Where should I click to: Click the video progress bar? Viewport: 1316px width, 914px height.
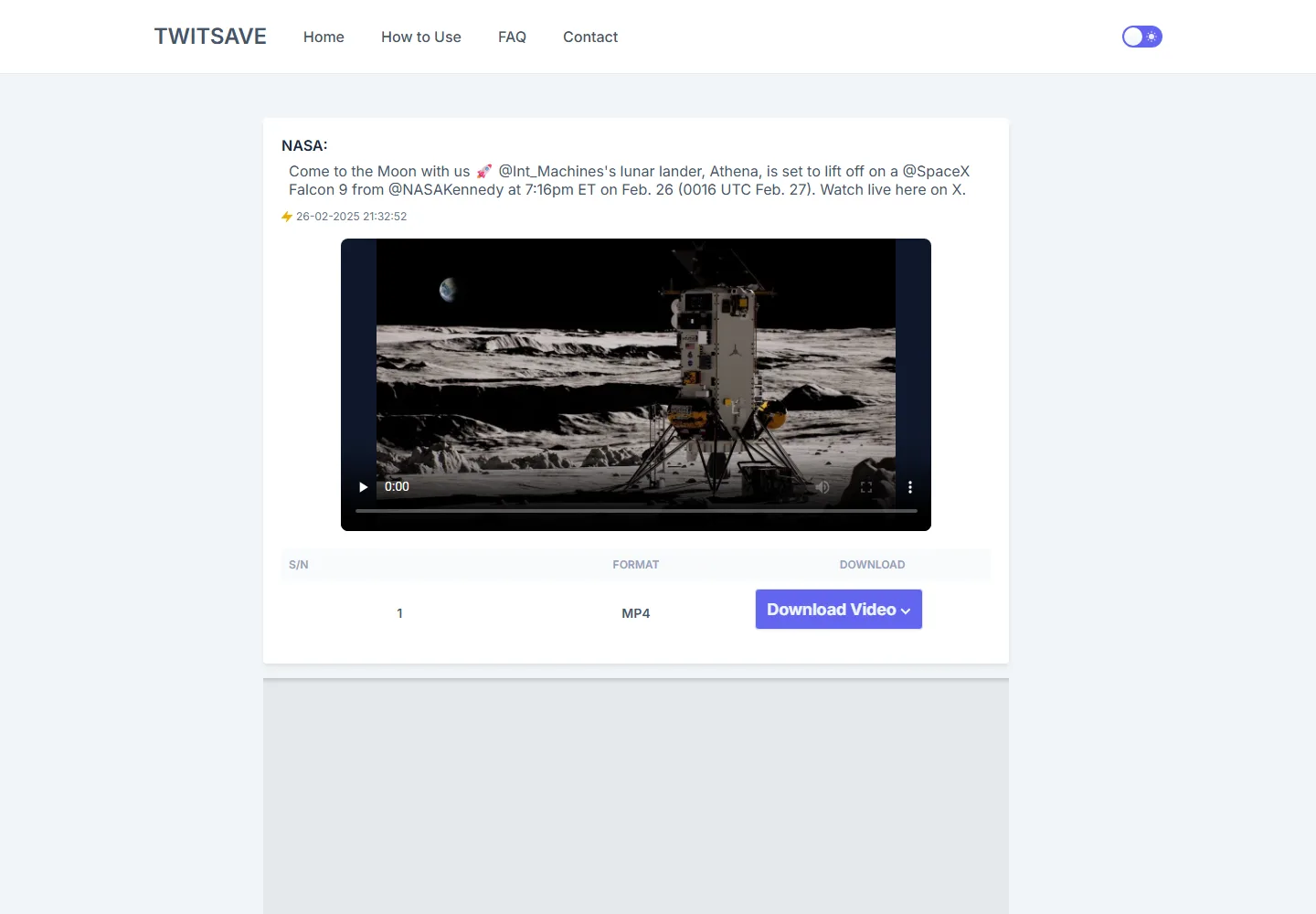coord(636,511)
